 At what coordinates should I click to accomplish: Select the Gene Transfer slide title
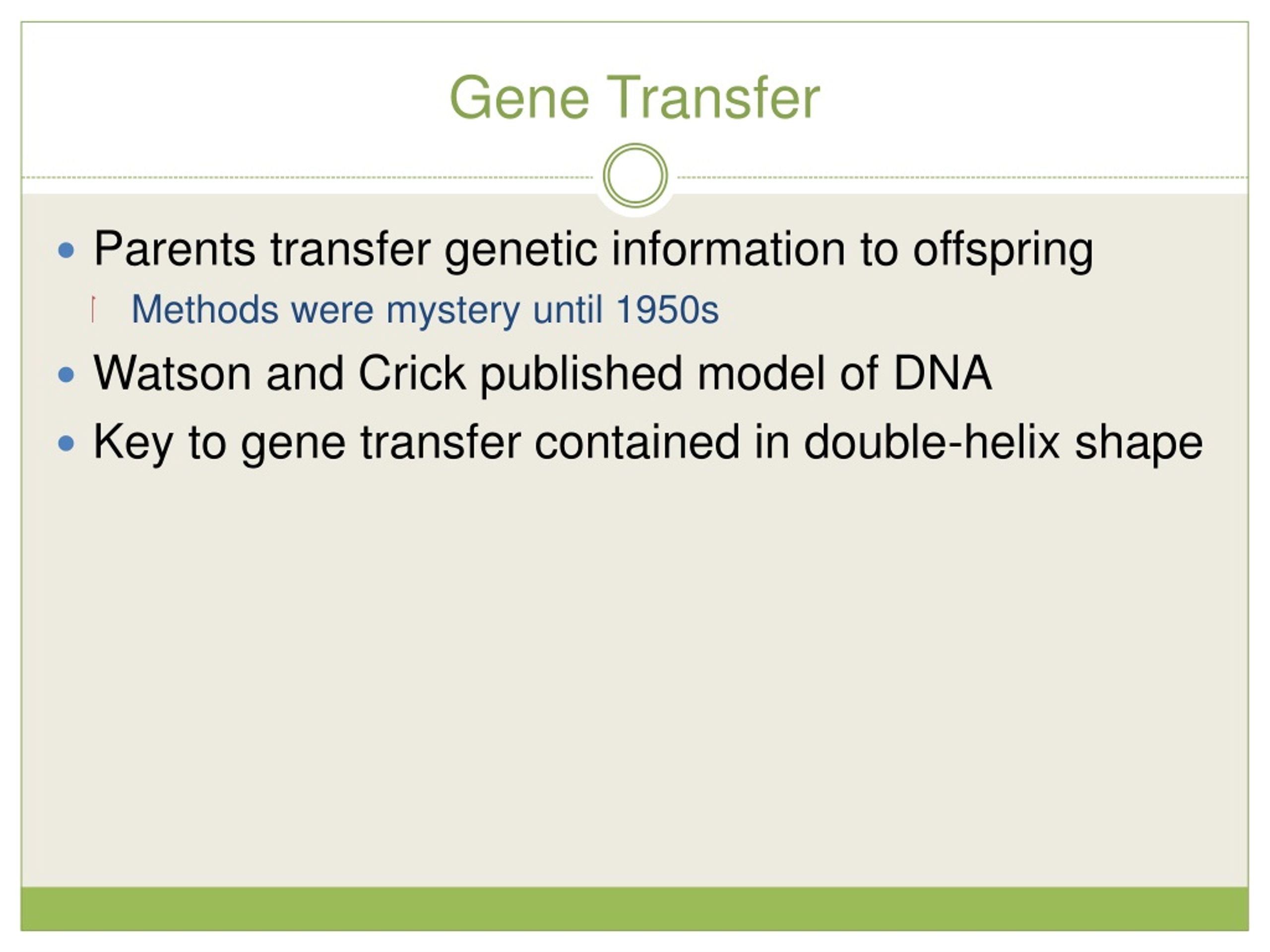click(x=635, y=98)
